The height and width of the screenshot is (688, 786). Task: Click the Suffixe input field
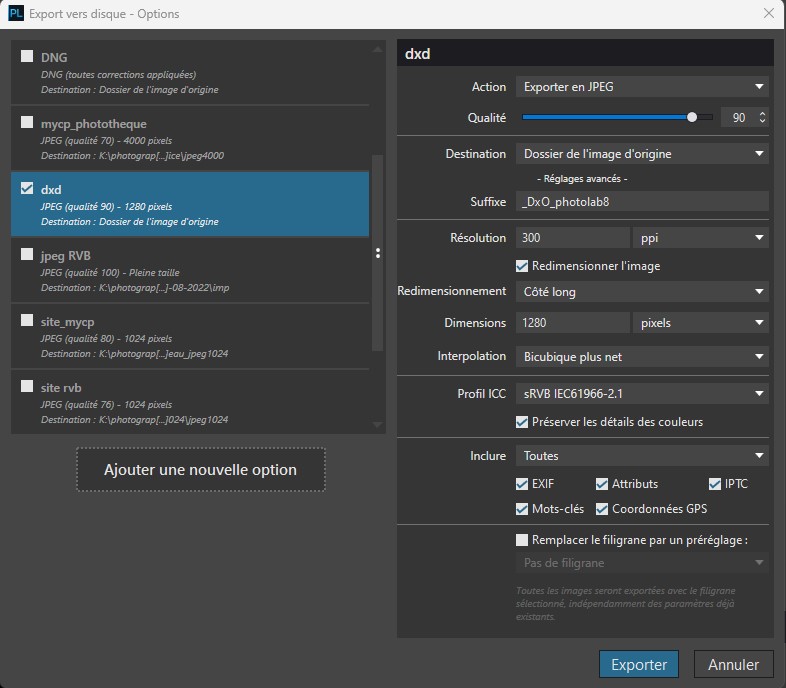pyautogui.click(x=642, y=202)
